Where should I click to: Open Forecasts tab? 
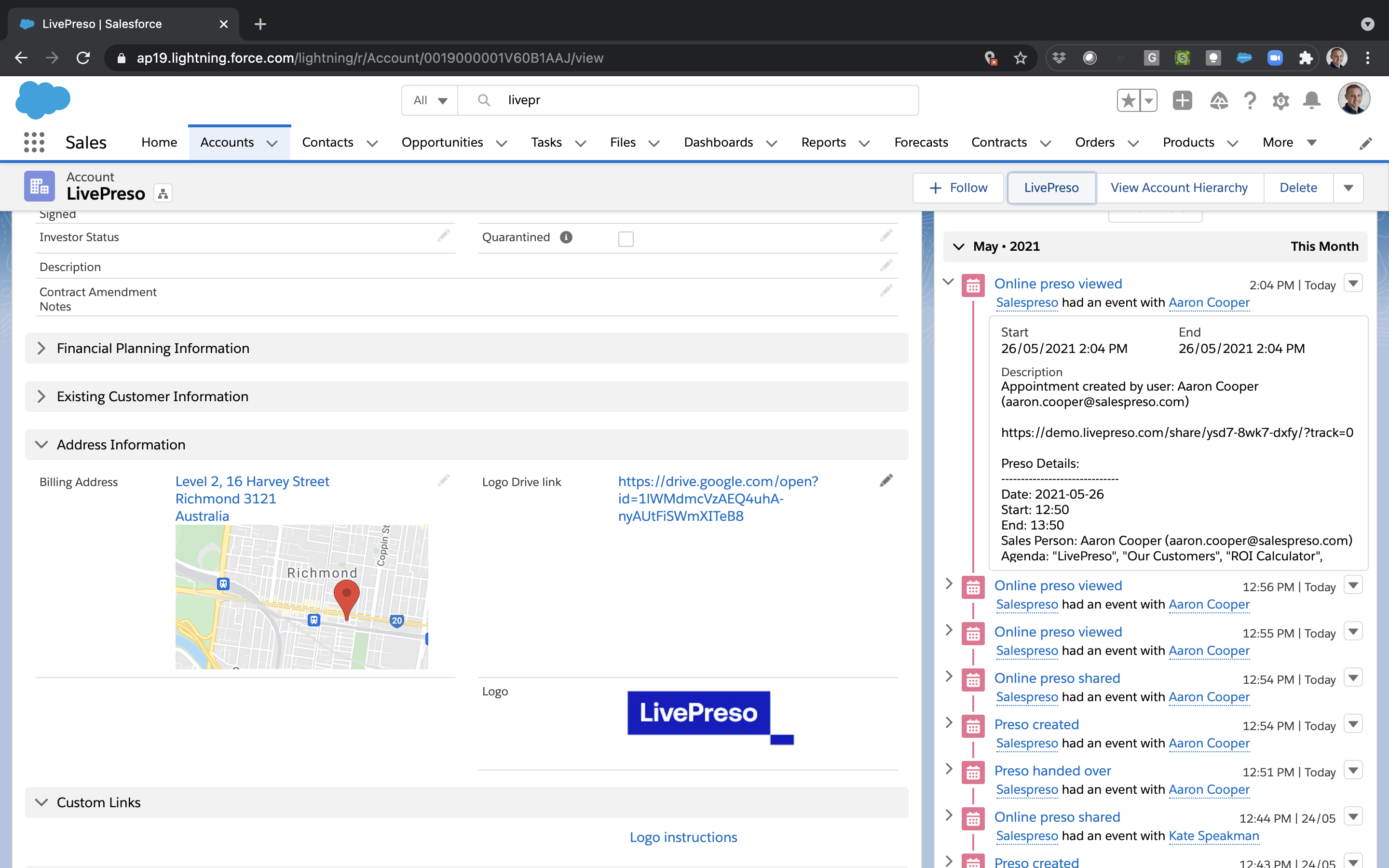coord(921,142)
